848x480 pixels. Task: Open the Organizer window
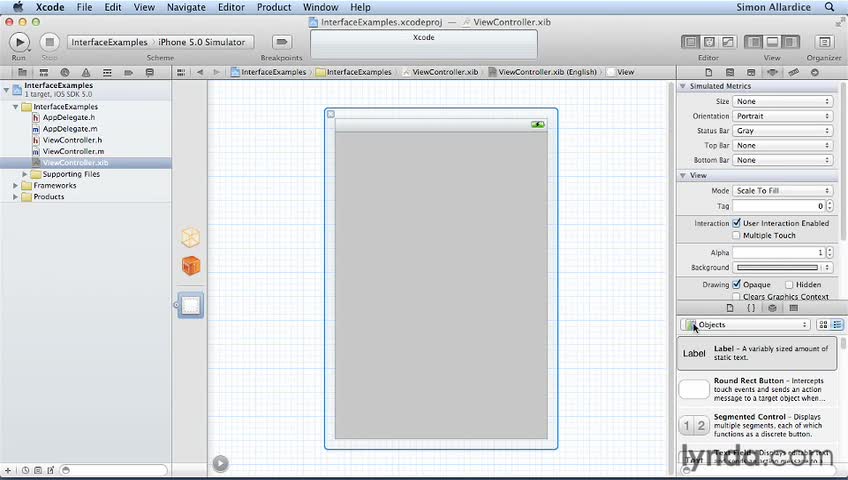click(824, 42)
